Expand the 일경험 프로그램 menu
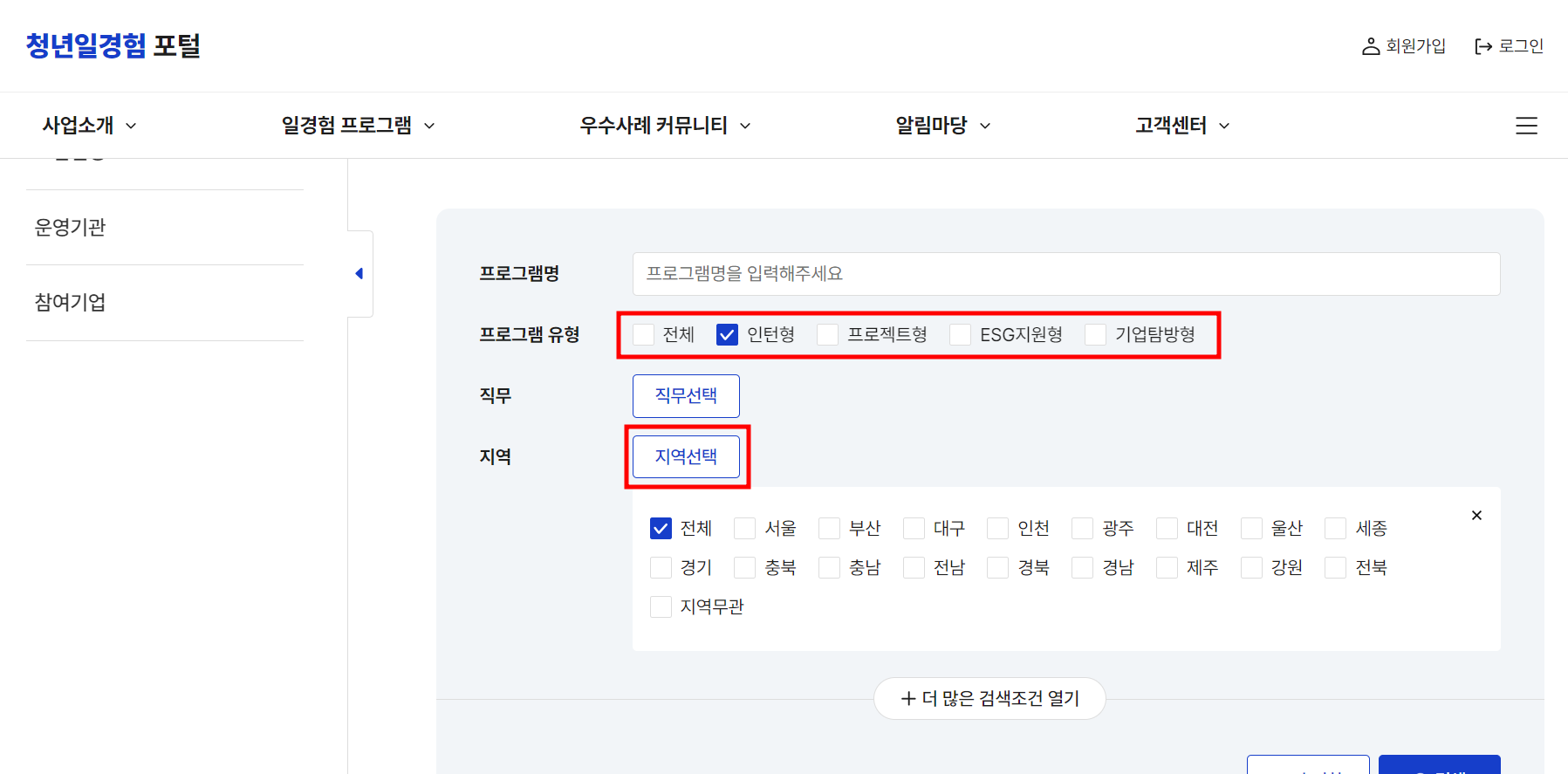The height and width of the screenshot is (774, 1568). click(358, 126)
